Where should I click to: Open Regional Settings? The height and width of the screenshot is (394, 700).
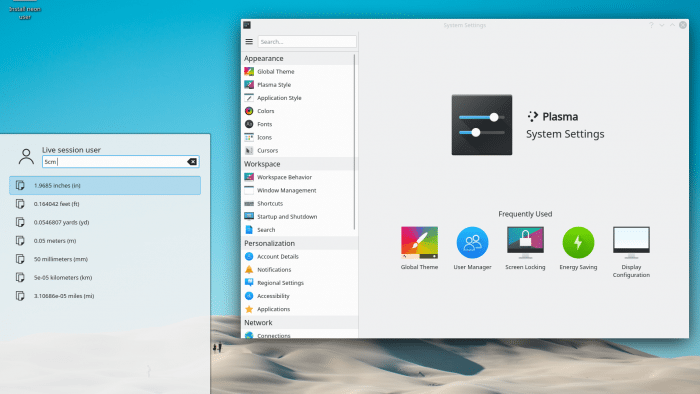(299, 283)
